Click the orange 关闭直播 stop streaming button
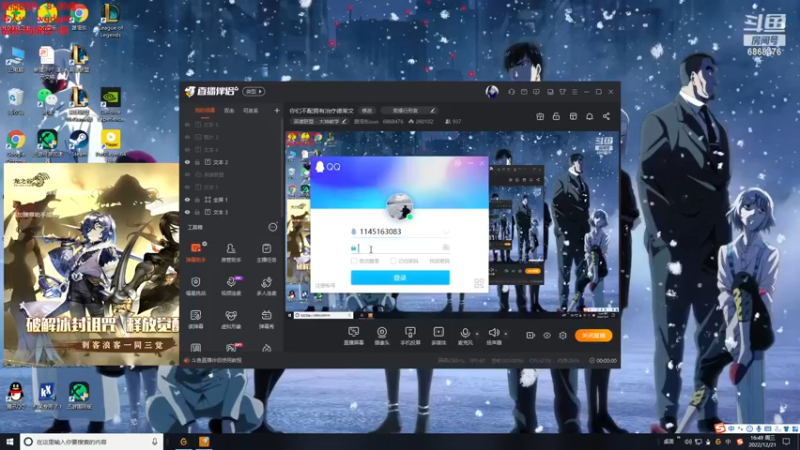800x450 pixels. pos(593,335)
